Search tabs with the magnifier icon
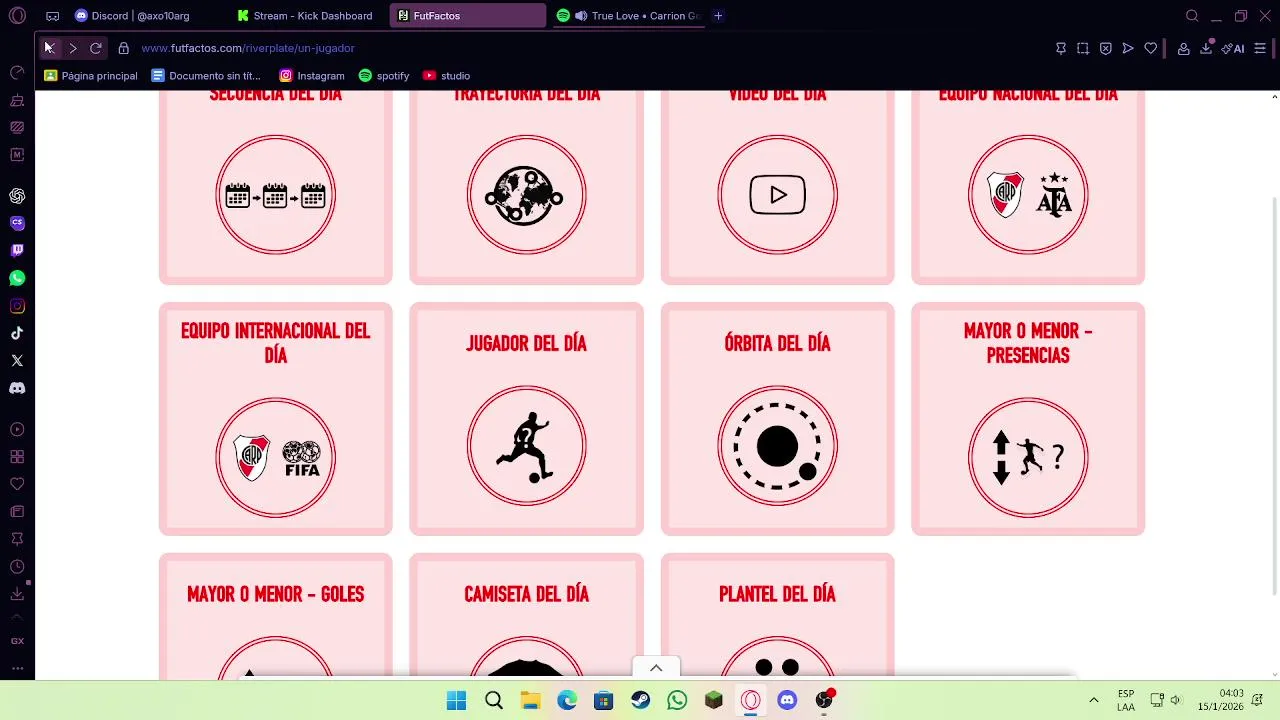This screenshot has height=720, width=1280. coord(1192,16)
